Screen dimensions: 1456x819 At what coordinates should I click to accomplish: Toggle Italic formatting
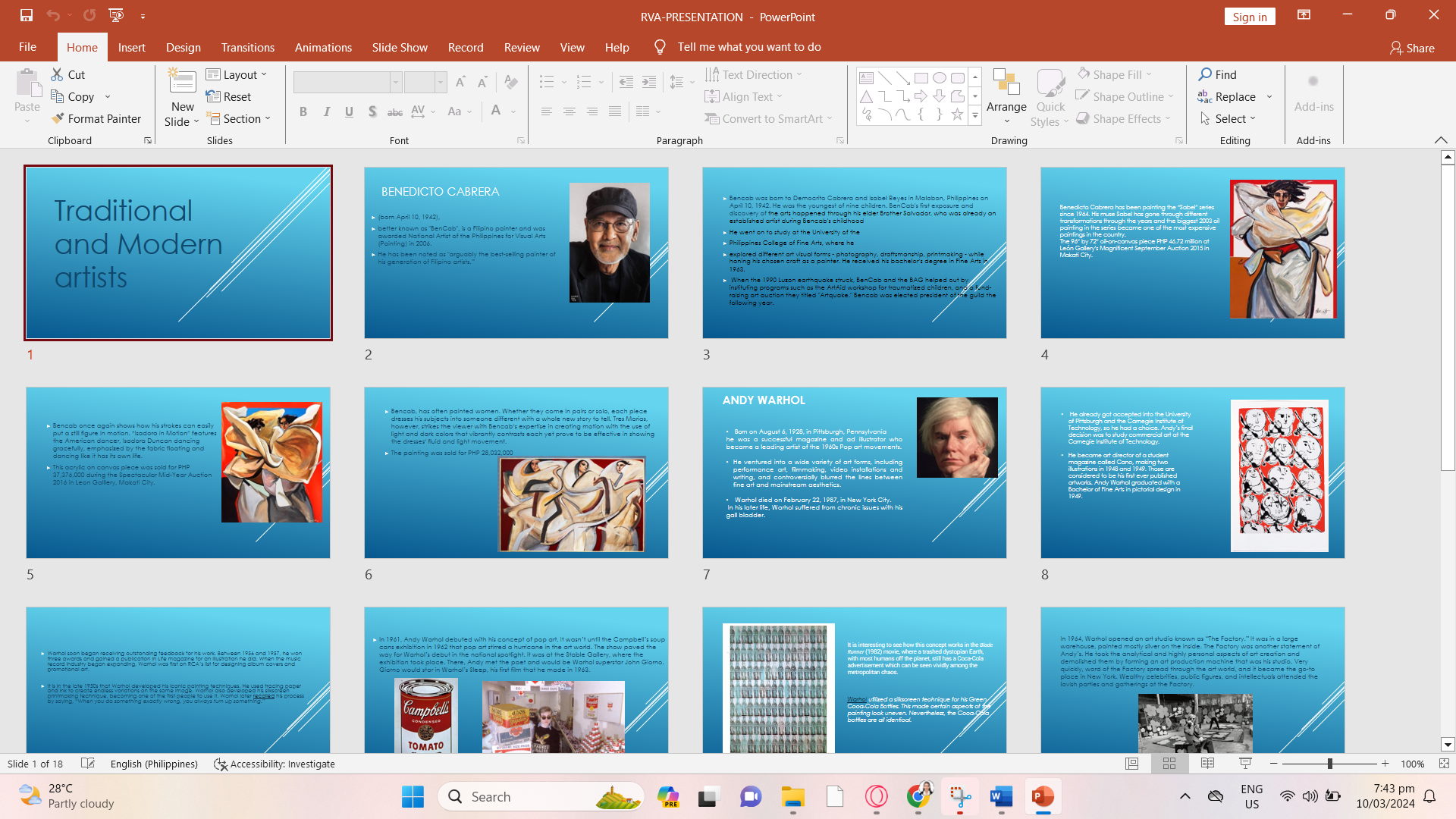326,111
